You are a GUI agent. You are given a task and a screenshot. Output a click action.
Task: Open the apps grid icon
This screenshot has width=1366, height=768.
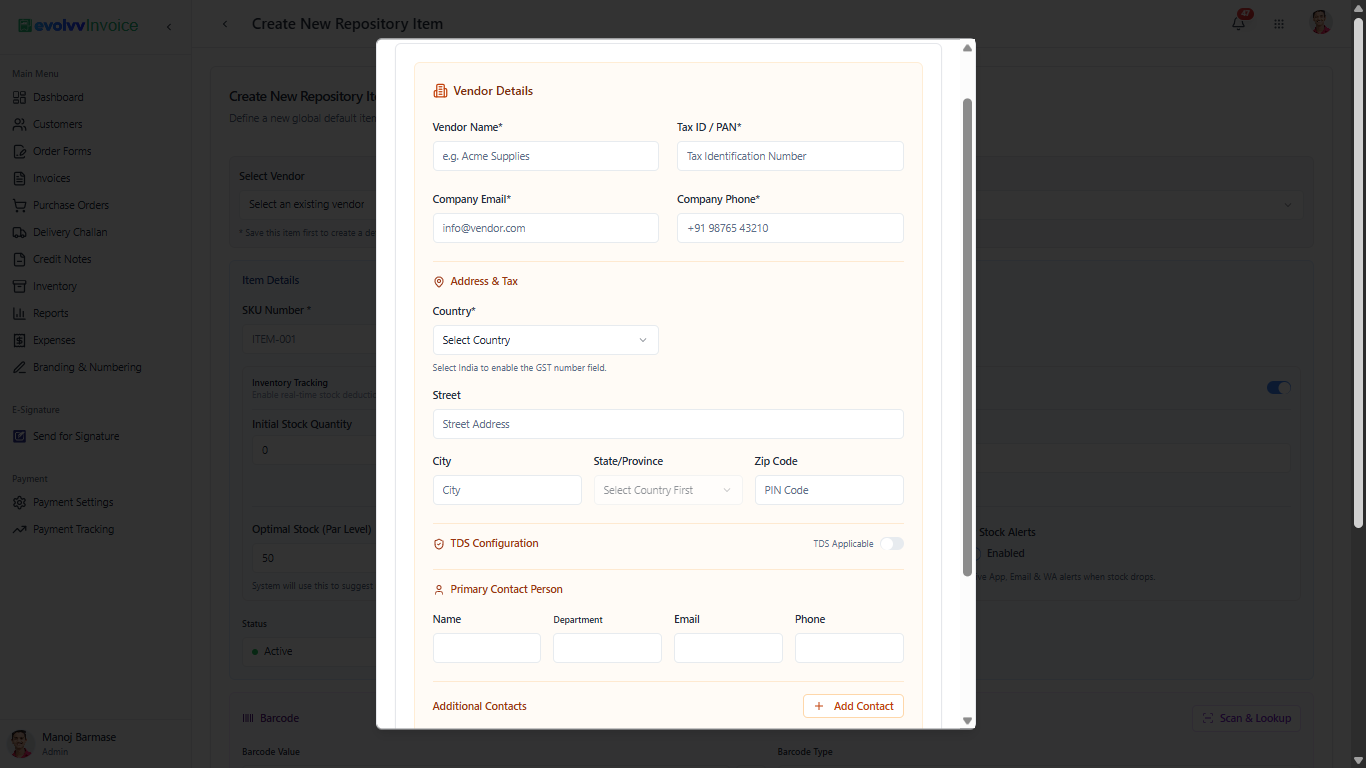(x=1279, y=24)
